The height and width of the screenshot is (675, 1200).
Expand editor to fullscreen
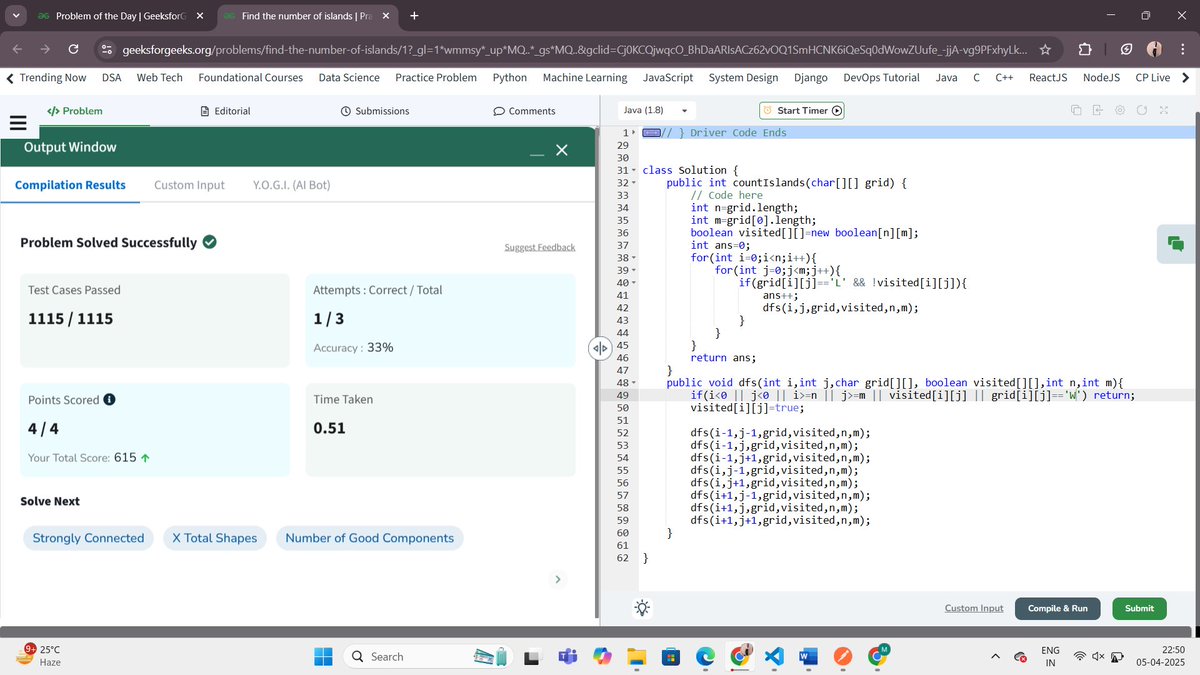[x=1163, y=110]
